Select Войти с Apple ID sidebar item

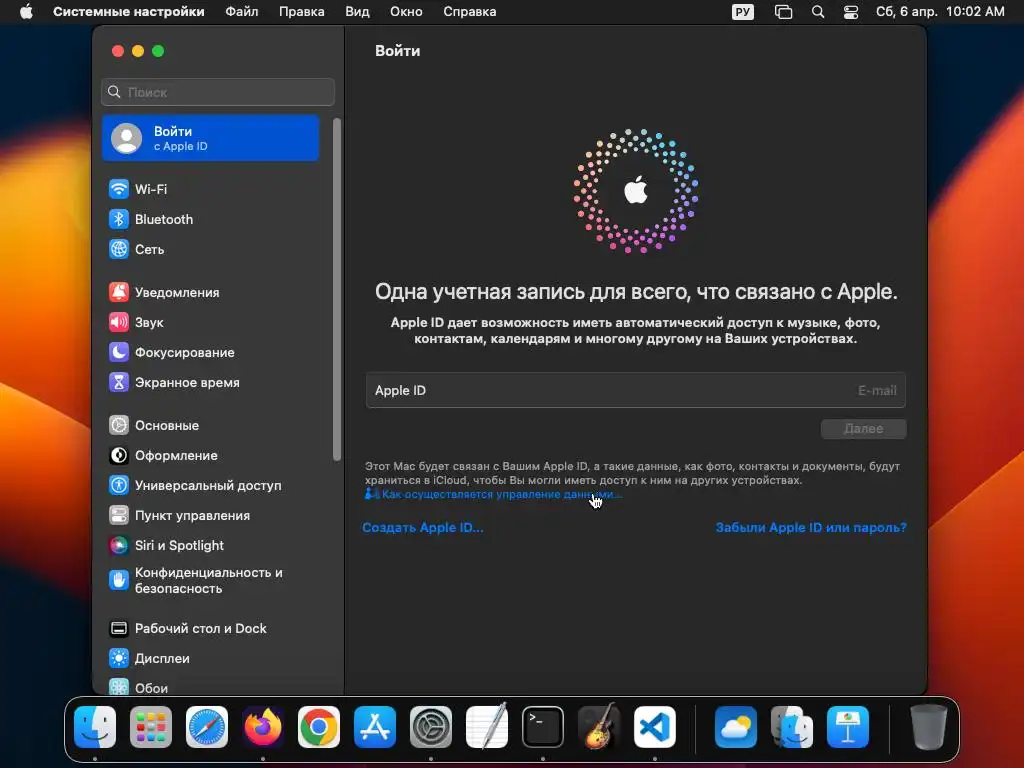click(210, 138)
